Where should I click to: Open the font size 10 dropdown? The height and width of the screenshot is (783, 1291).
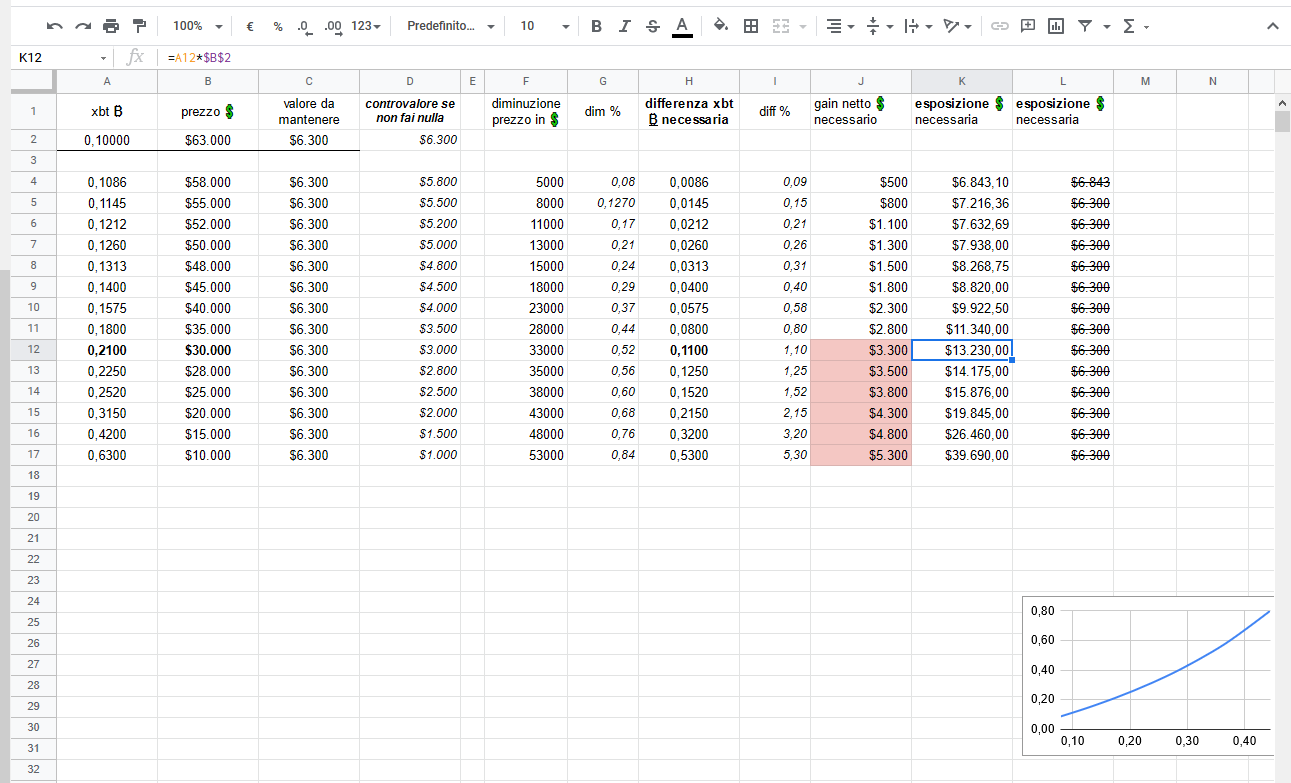pyautogui.click(x=544, y=26)
